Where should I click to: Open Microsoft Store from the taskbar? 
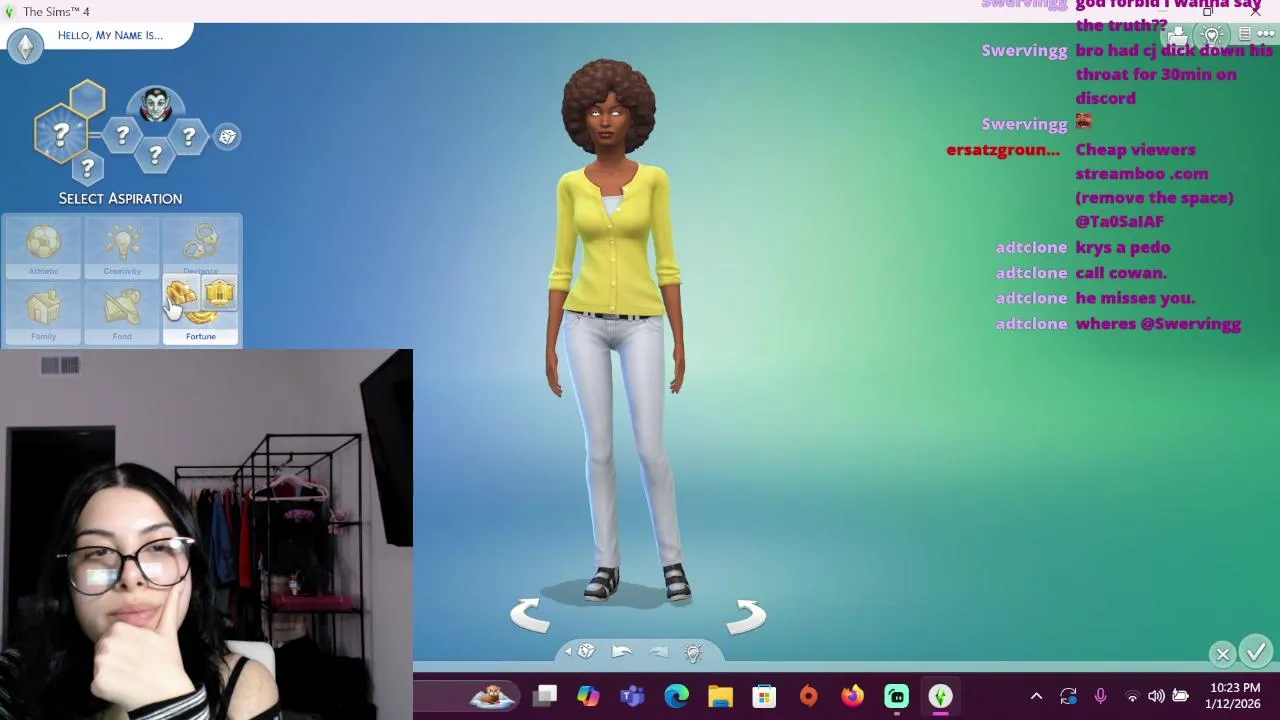point(764,696)
